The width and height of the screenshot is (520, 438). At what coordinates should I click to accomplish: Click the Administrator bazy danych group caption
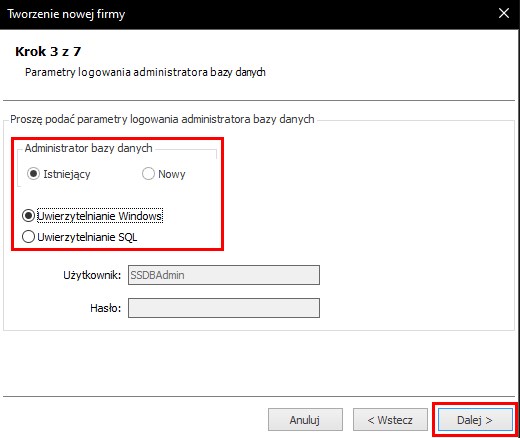point(88,148)
